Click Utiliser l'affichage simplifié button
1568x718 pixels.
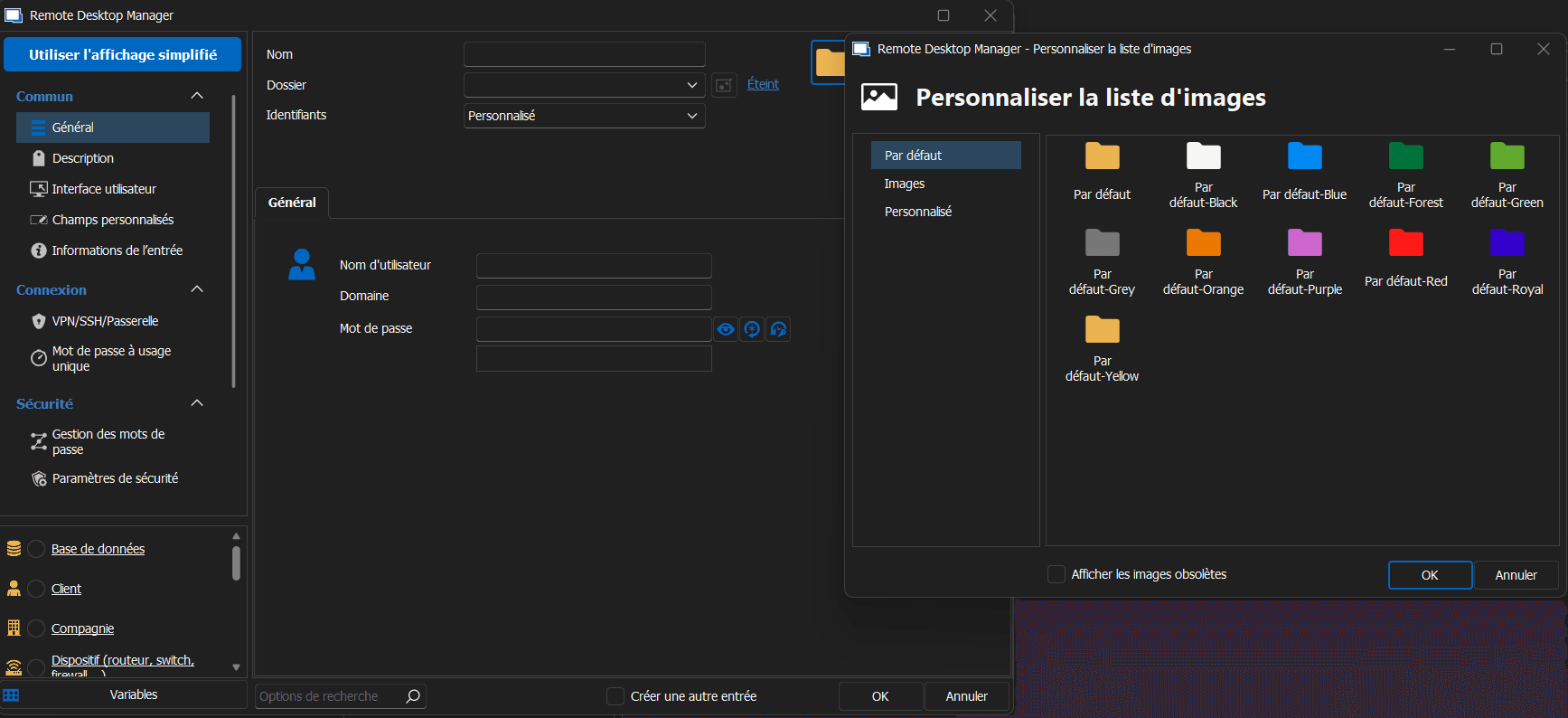[123, 54]
